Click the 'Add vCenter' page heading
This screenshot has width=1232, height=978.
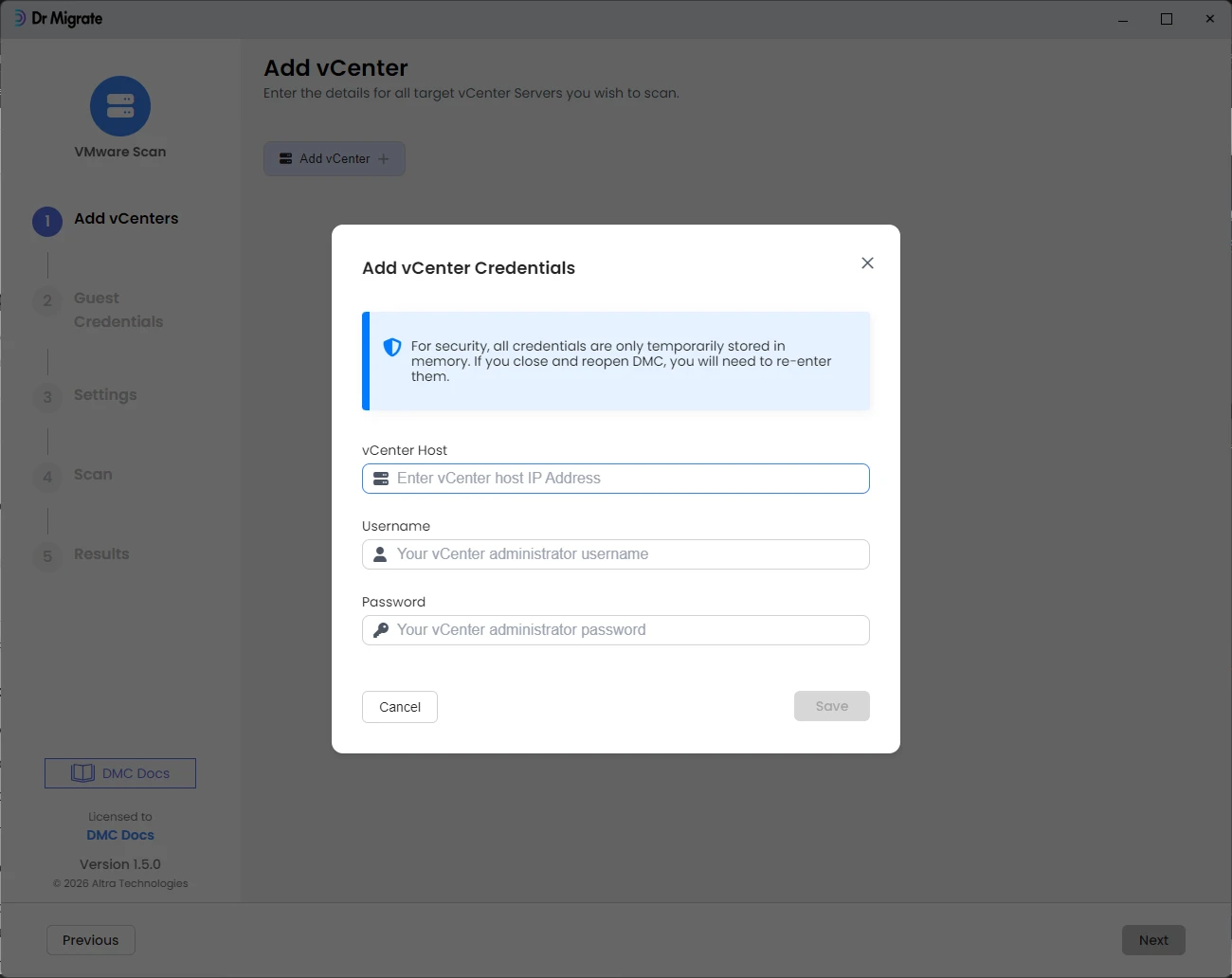pyautogui.click(x=335, y=68)
